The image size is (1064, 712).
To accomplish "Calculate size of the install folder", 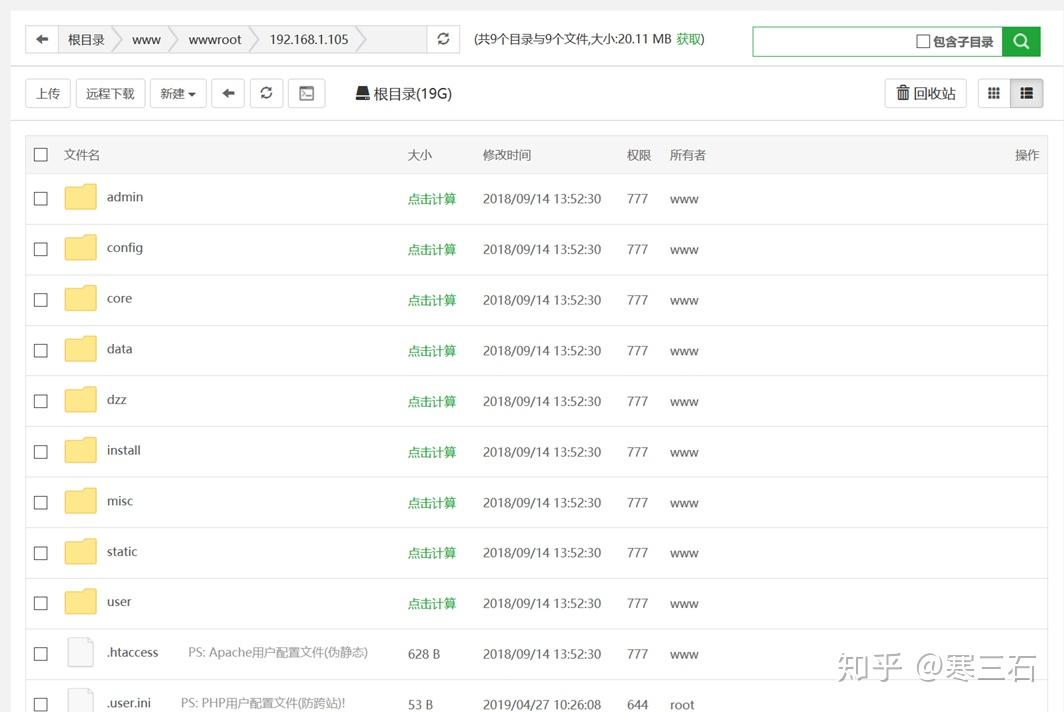I will coord(432,452).
